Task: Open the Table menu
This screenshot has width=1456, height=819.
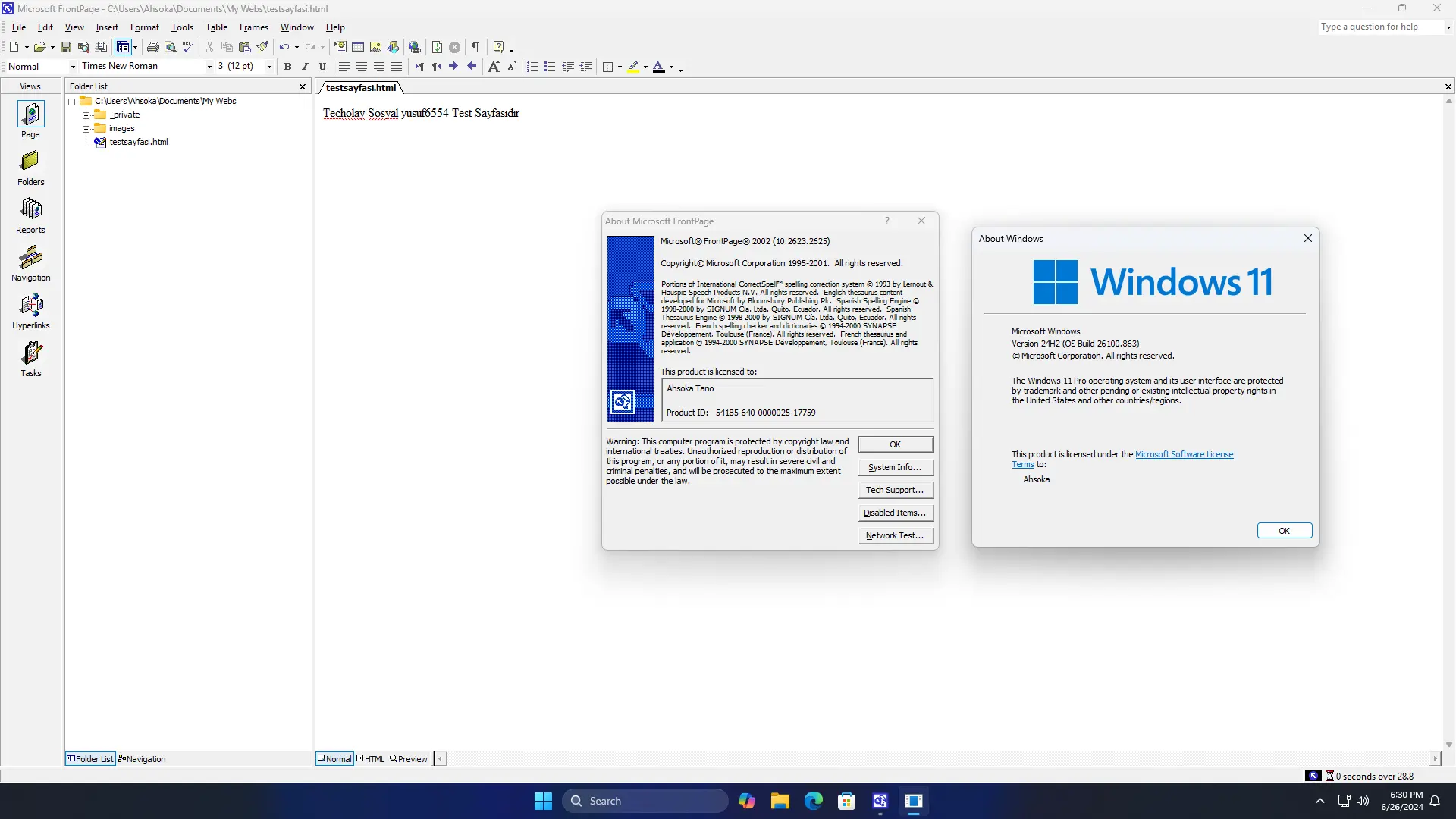Action: coord(216,27)
